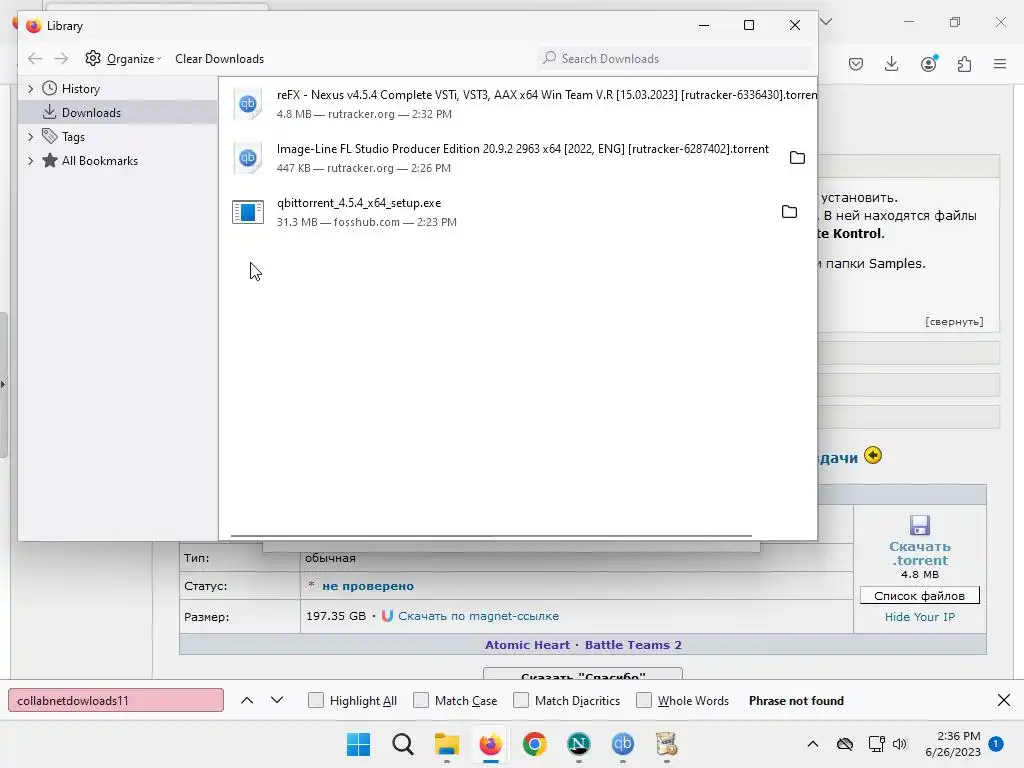Go back with Library back arrow
The height and width of the screenshot is (768, 1024).
click(x=35, y=59)
